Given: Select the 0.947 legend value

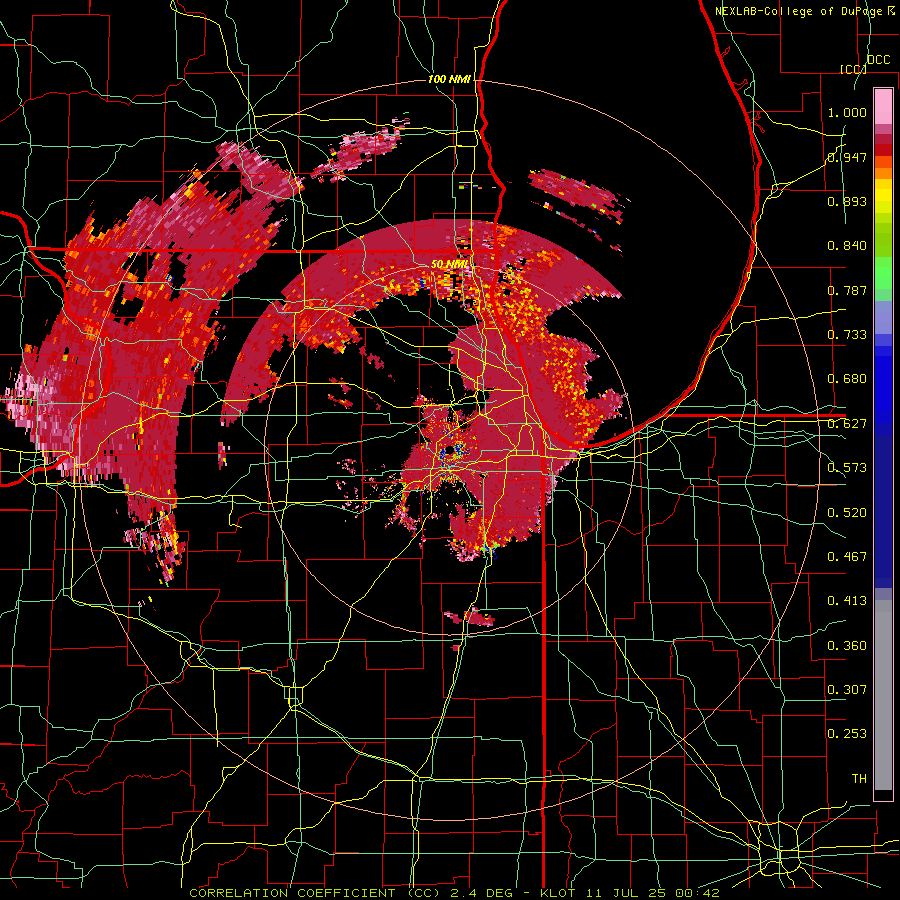Looking at the screenshot, I should 847,157.
